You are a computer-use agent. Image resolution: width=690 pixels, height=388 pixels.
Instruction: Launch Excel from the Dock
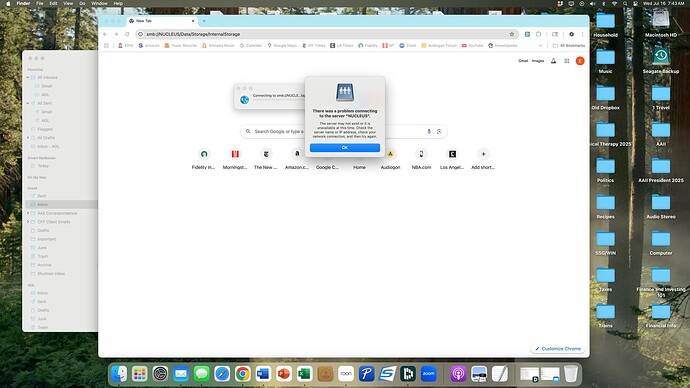click(x=305, y=374)
